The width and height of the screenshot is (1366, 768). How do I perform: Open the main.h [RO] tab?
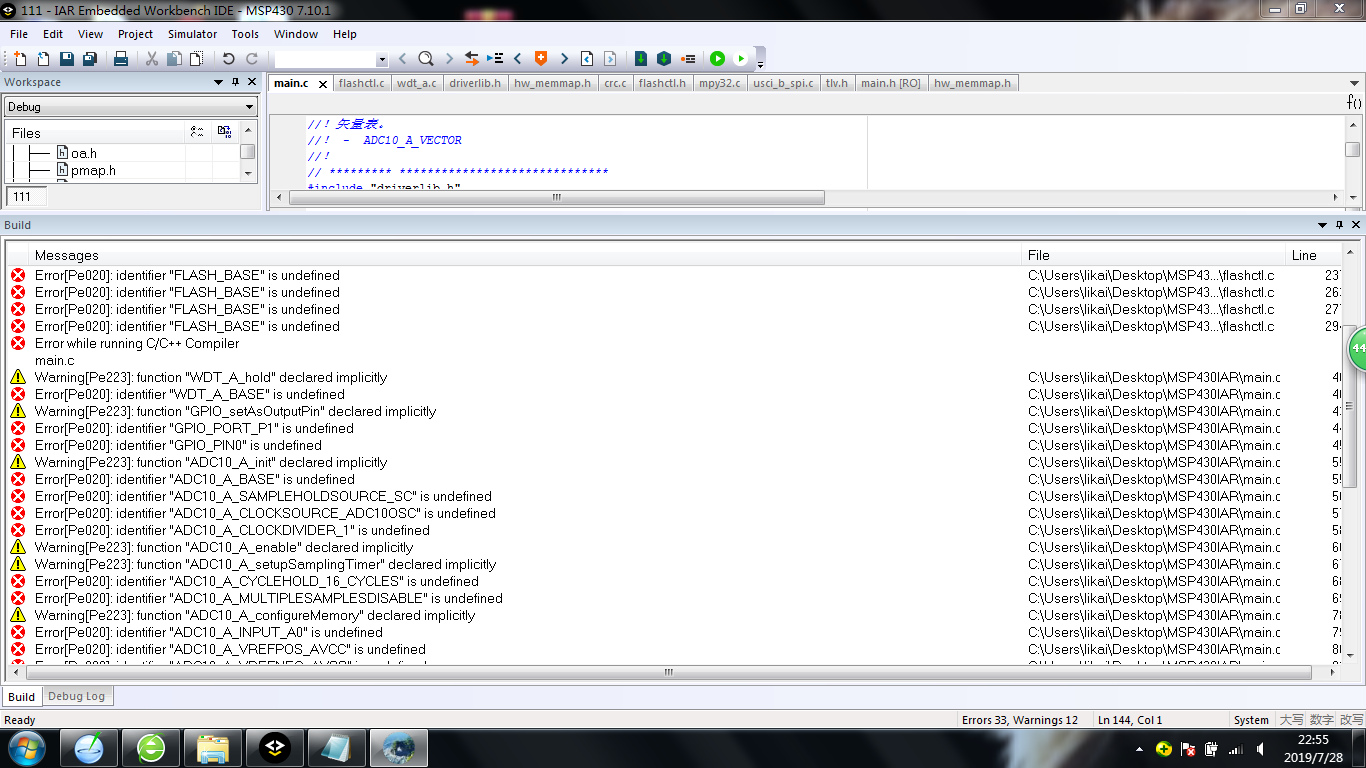[891, 83]
